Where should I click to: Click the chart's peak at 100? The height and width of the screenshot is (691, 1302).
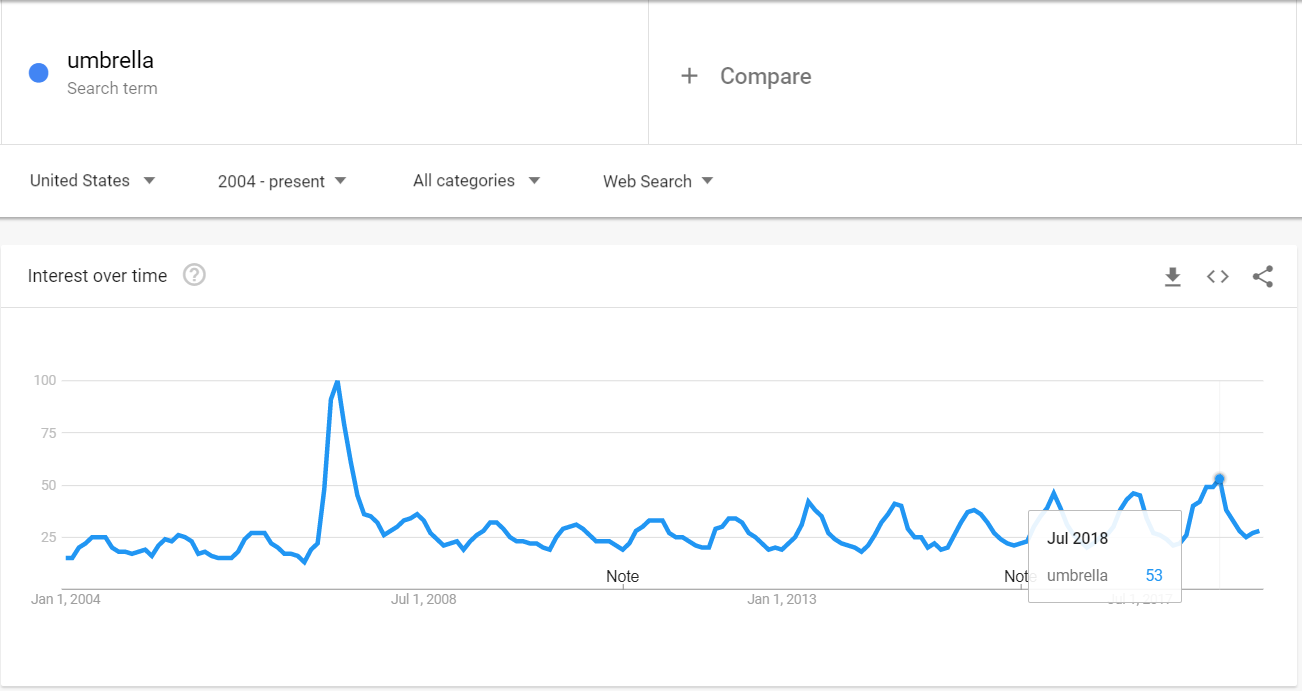[x=337, y=381]
